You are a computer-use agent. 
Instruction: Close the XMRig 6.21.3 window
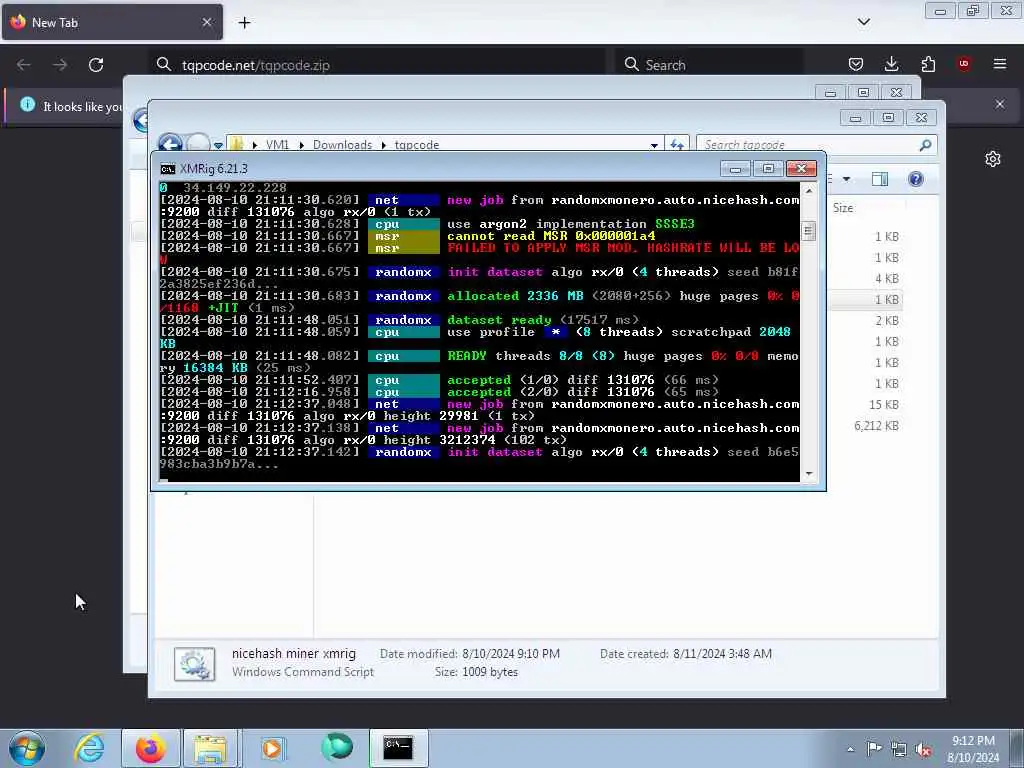(x=801, y=169)
